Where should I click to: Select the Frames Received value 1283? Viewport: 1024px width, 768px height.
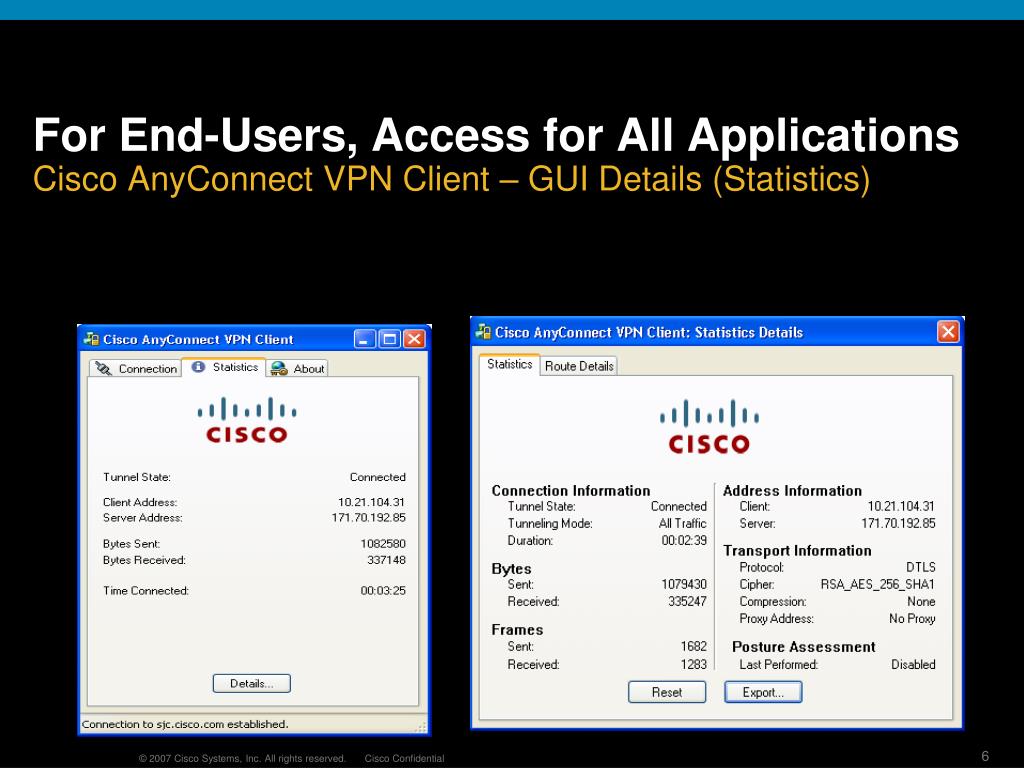694,664
